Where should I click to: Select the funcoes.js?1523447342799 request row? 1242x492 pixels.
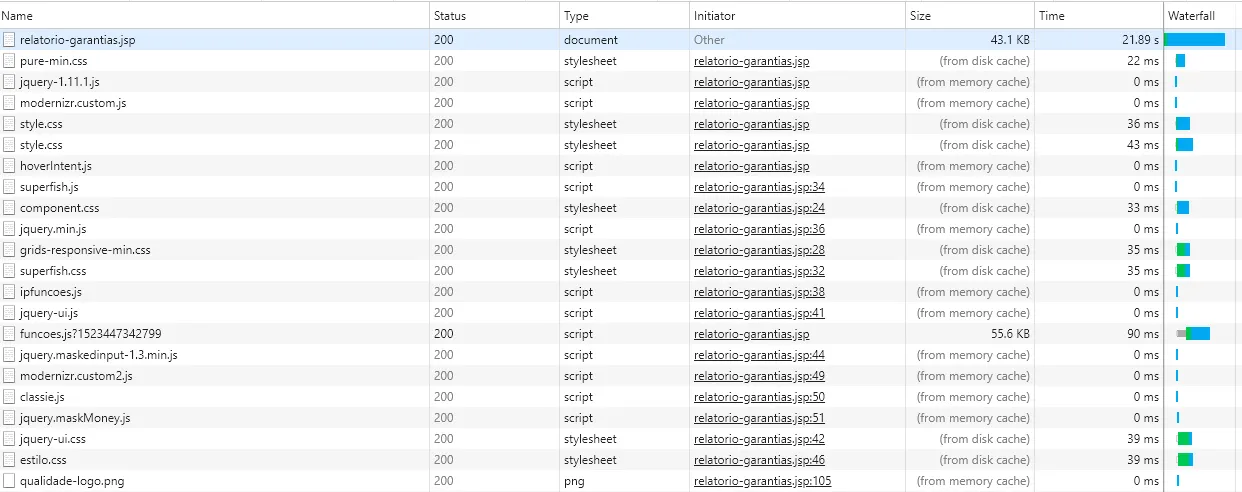(x=90, y=334)
